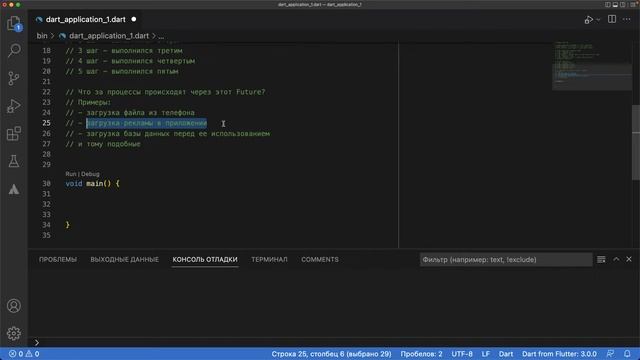Select the КОНСОЛЬ ОТЛАДКИ panel tab

pos(205,260)
